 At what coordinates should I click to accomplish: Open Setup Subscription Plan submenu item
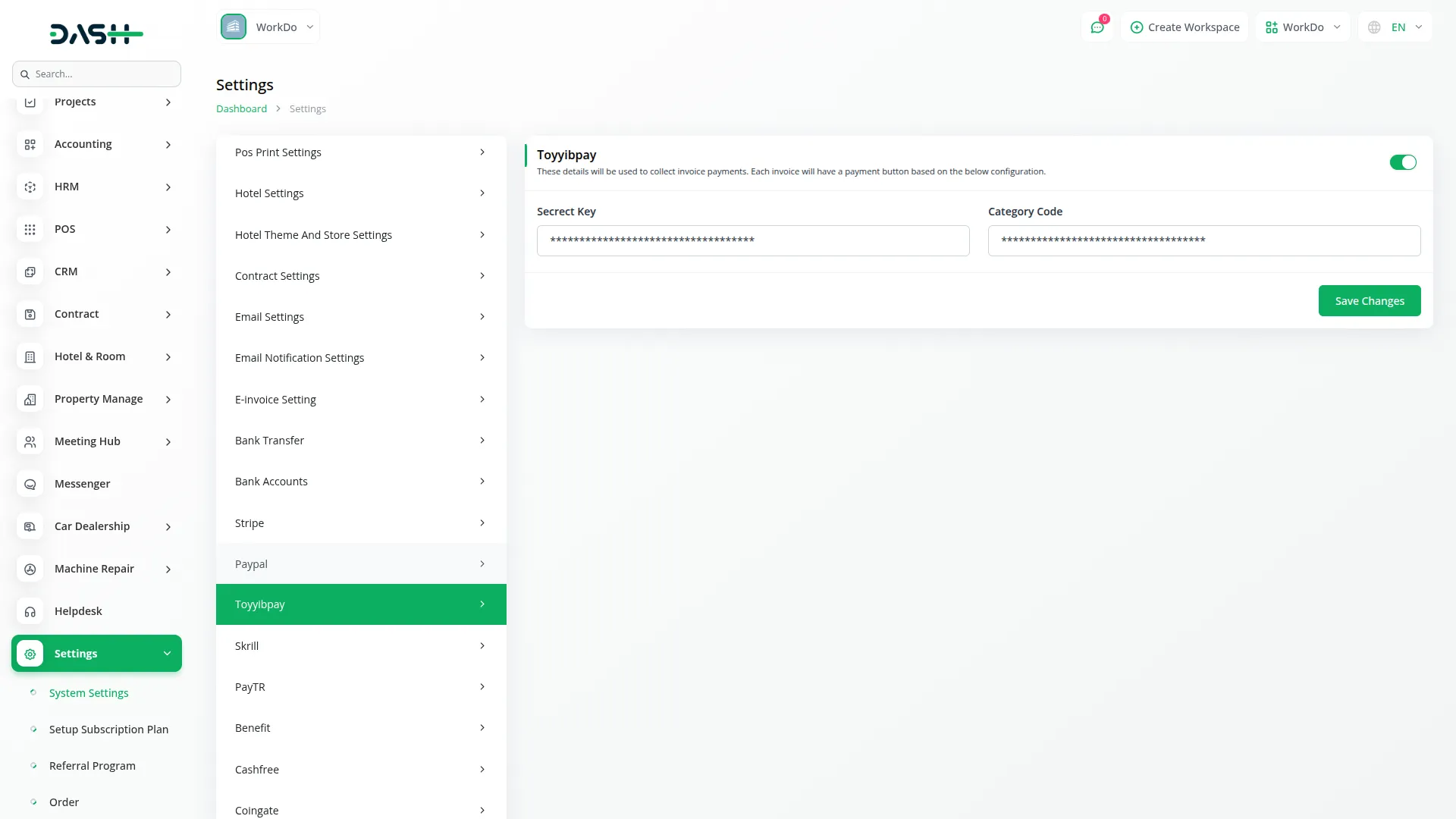108,730
